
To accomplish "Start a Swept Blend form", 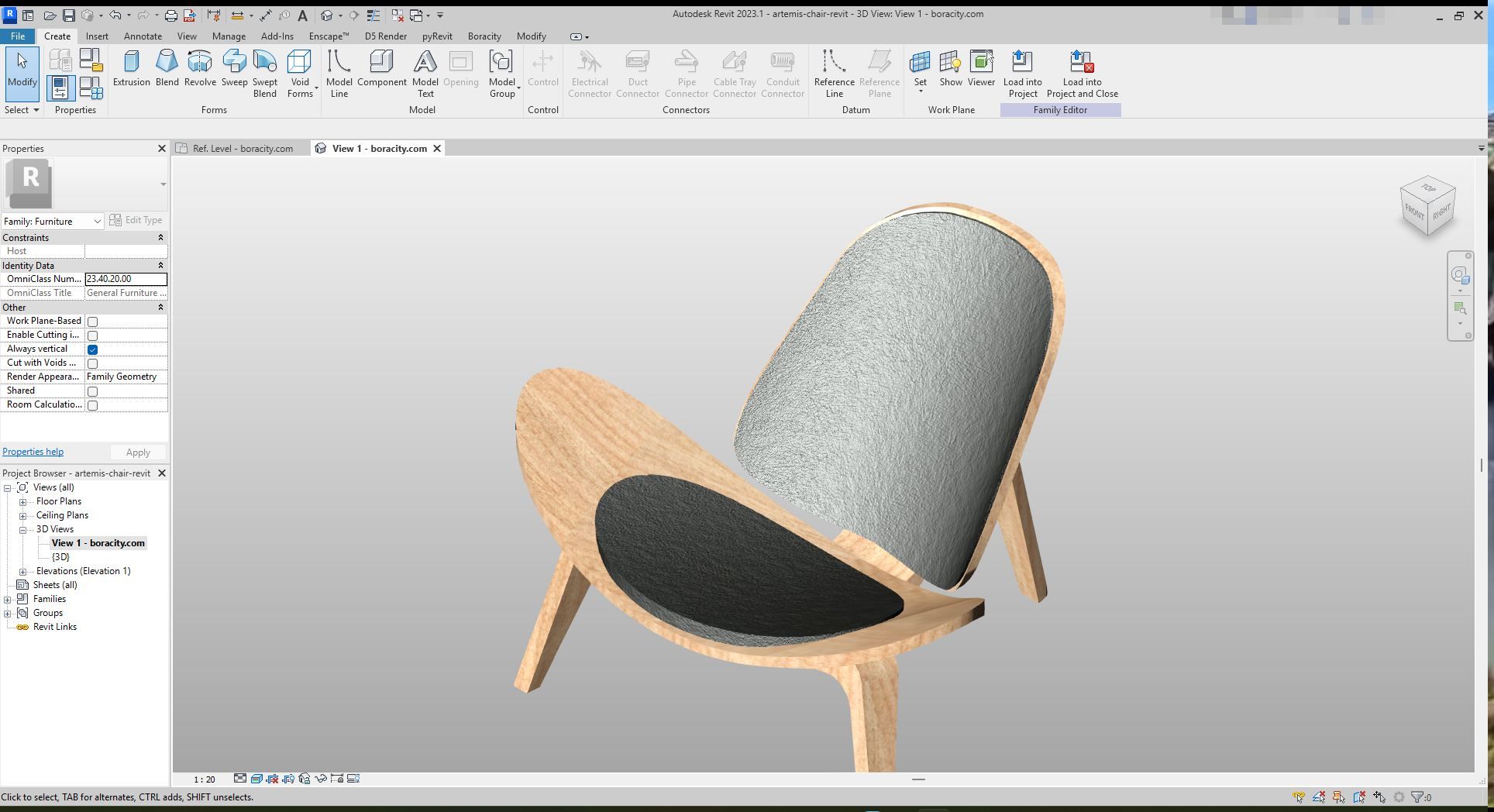I will 264,74.
